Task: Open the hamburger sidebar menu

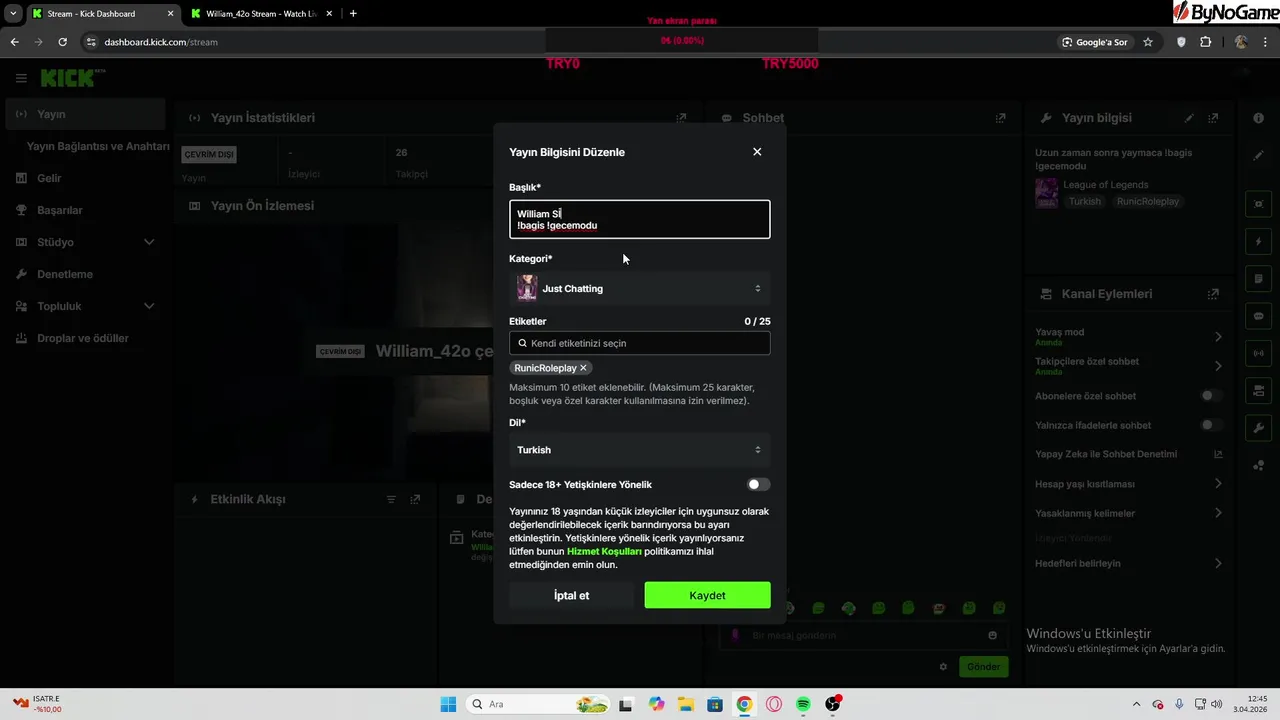Action: pos(21,78)
